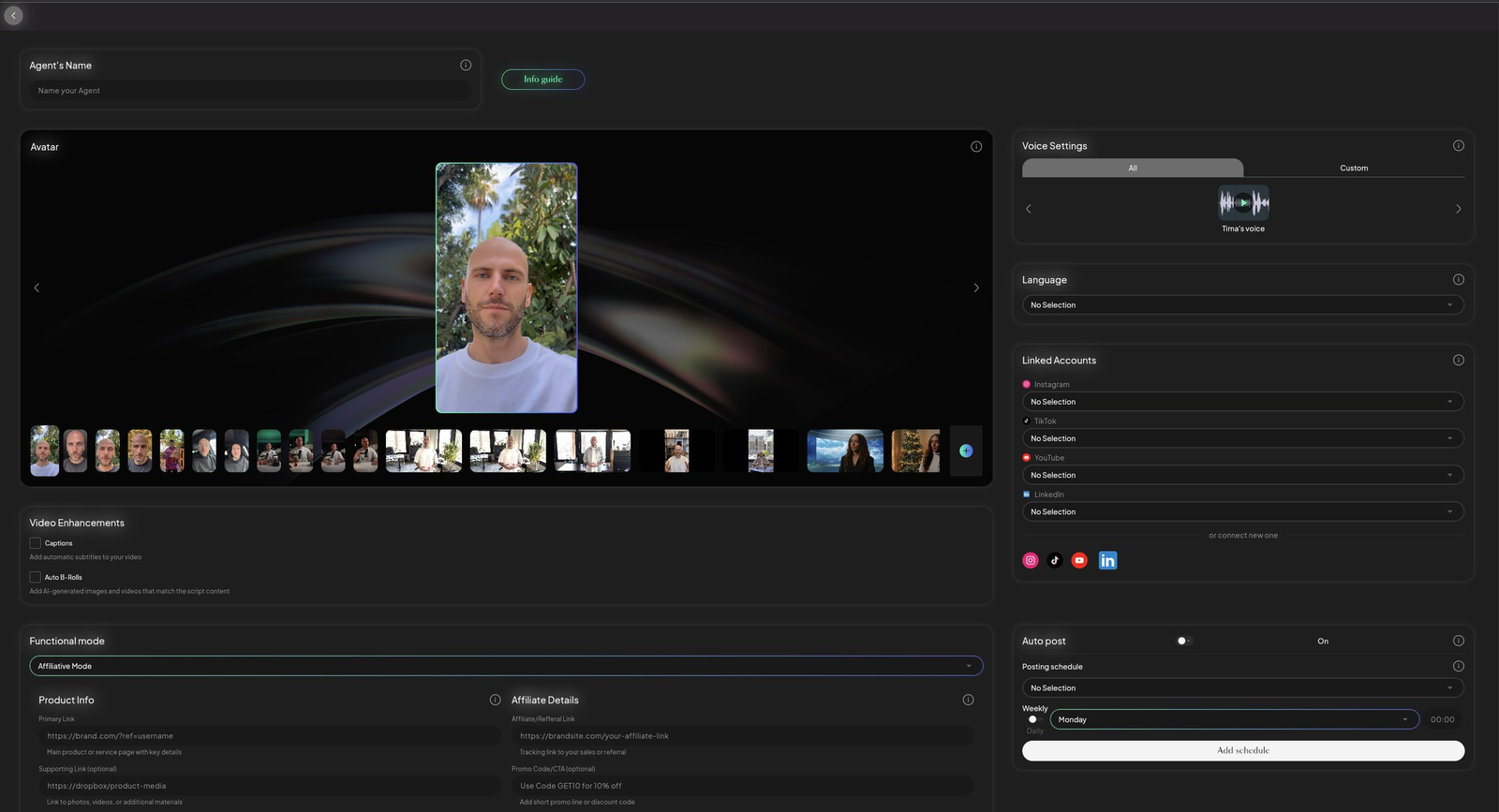Click the YouTube connect icon

click(1079, 560)
